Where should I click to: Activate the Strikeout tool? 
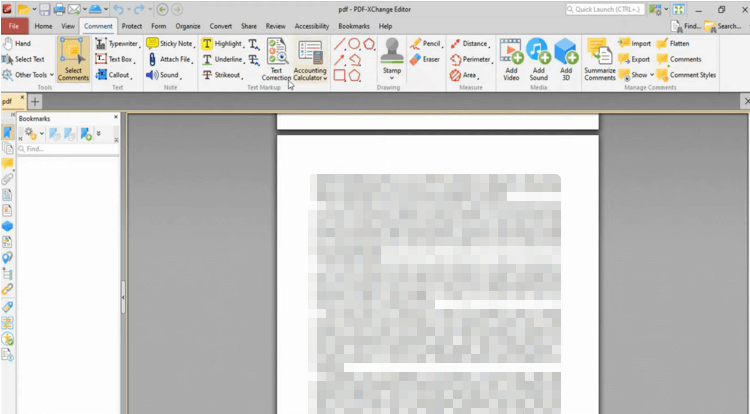[x=222, y=75]
